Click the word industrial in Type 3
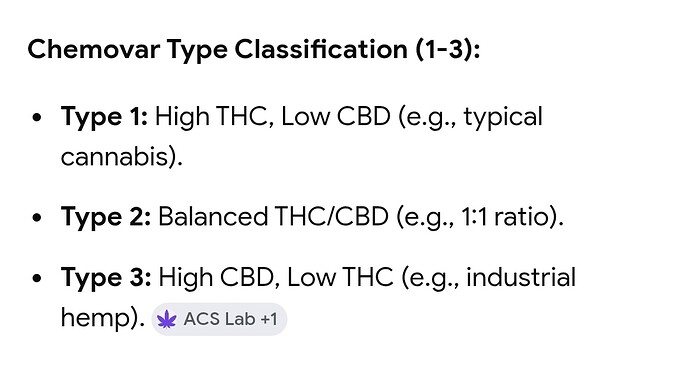The image size is (690, 378). click(x=521, y=277)
